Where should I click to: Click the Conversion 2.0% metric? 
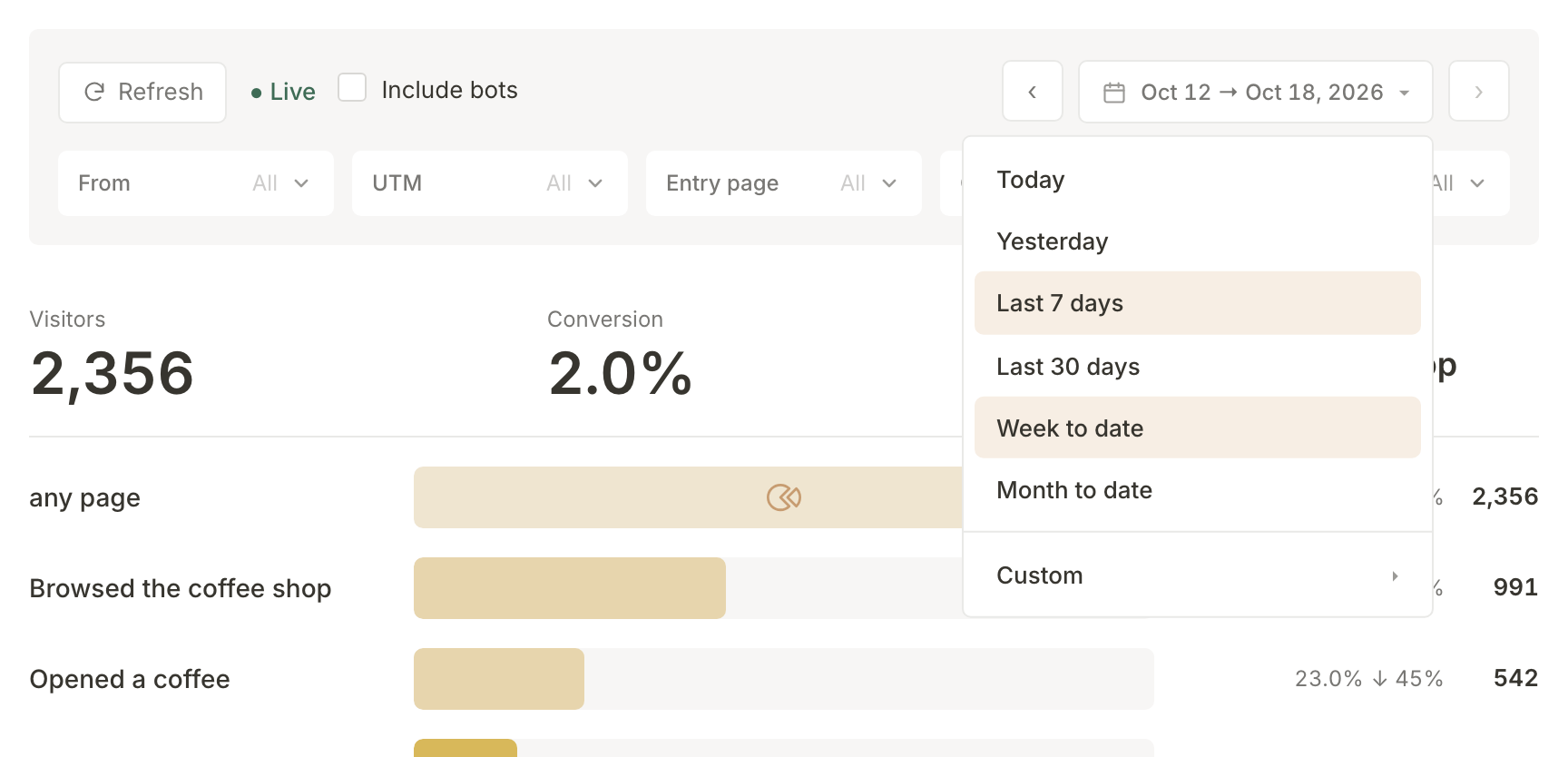[x=620, y=356]
